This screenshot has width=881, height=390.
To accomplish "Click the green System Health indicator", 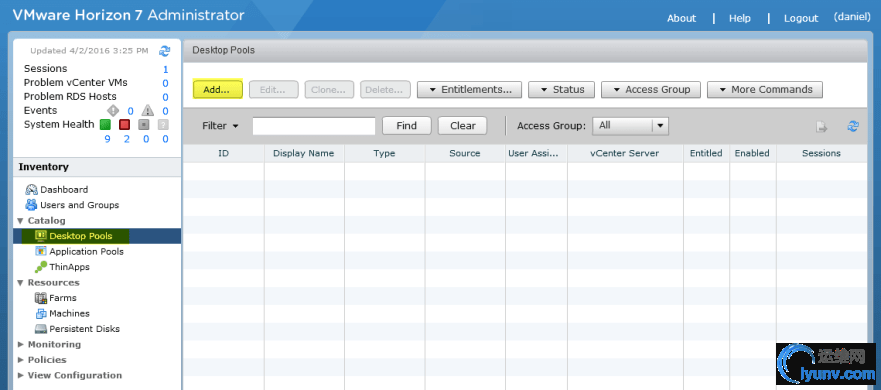I will click(x=105, y=124).
